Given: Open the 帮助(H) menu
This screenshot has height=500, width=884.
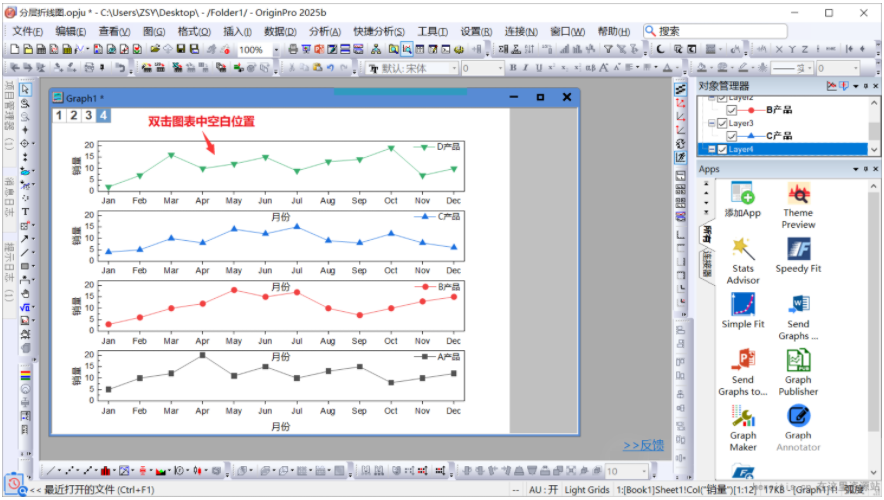Looking at the screenshot, I should point(613,32).
